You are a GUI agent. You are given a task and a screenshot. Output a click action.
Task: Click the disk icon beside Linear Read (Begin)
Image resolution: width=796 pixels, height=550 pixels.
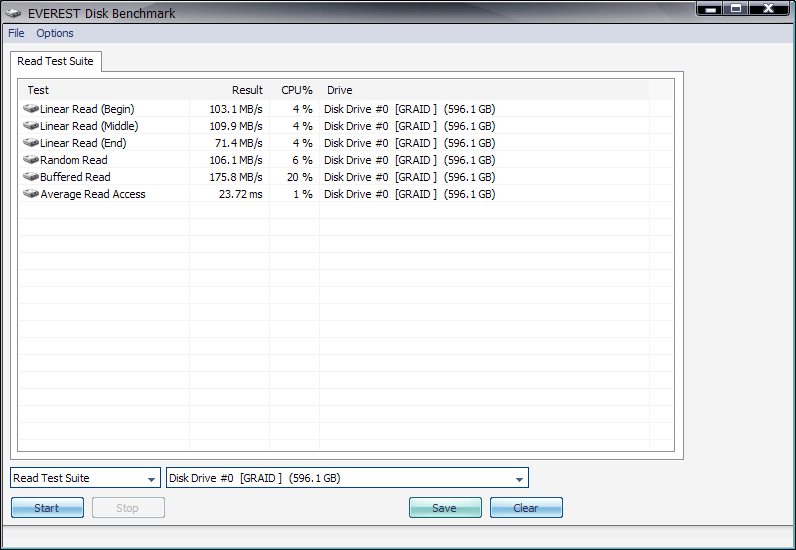pos(31,109)
